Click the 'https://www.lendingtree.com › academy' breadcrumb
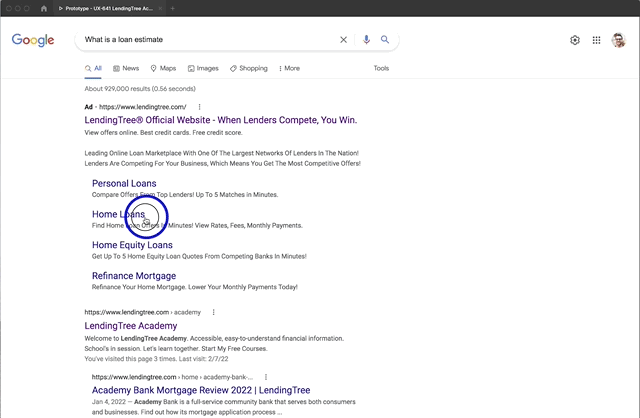 (x=142, y=312)
